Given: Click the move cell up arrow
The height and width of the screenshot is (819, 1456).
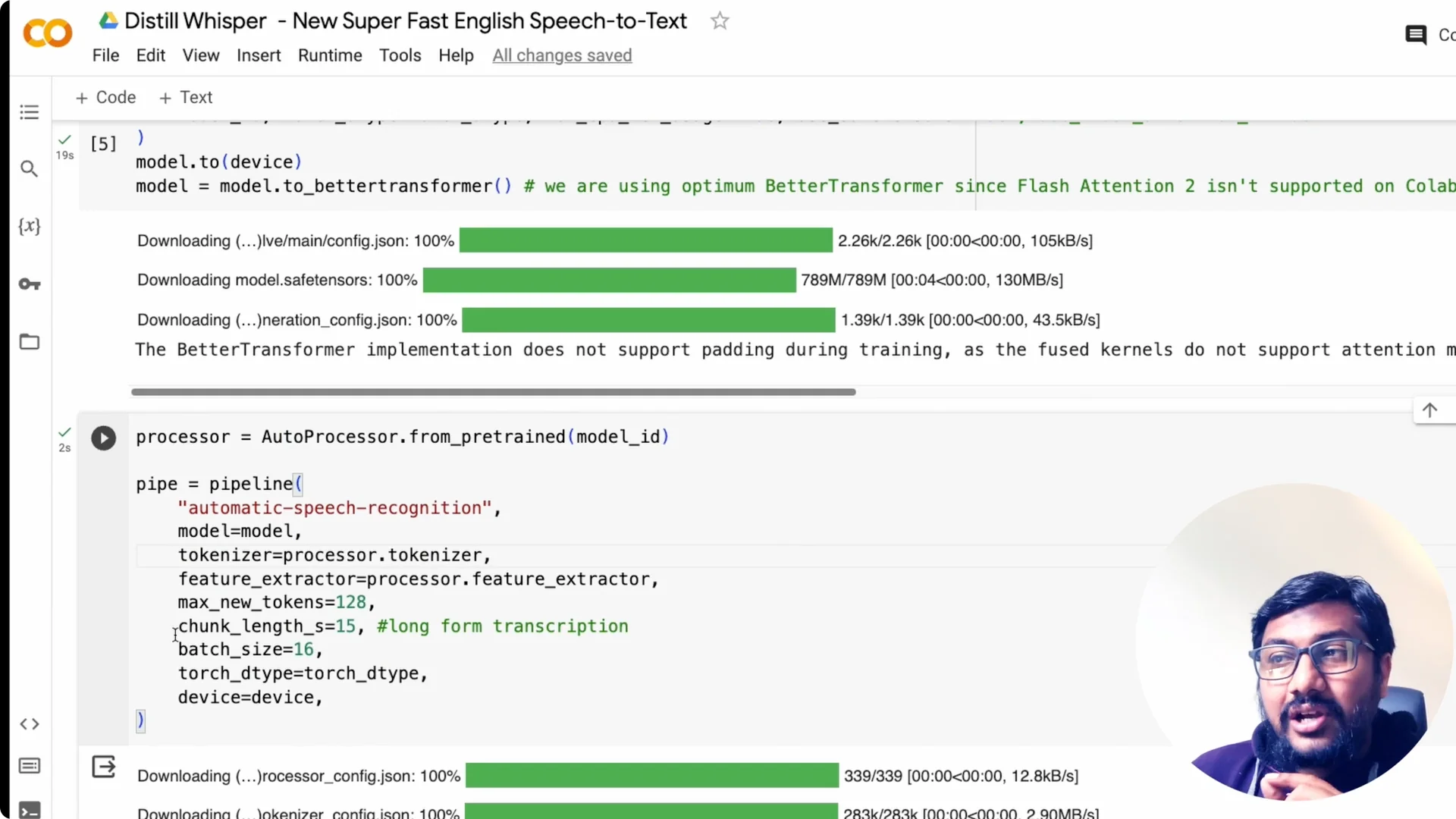Looking at the screenshot, I should 1429,410.
